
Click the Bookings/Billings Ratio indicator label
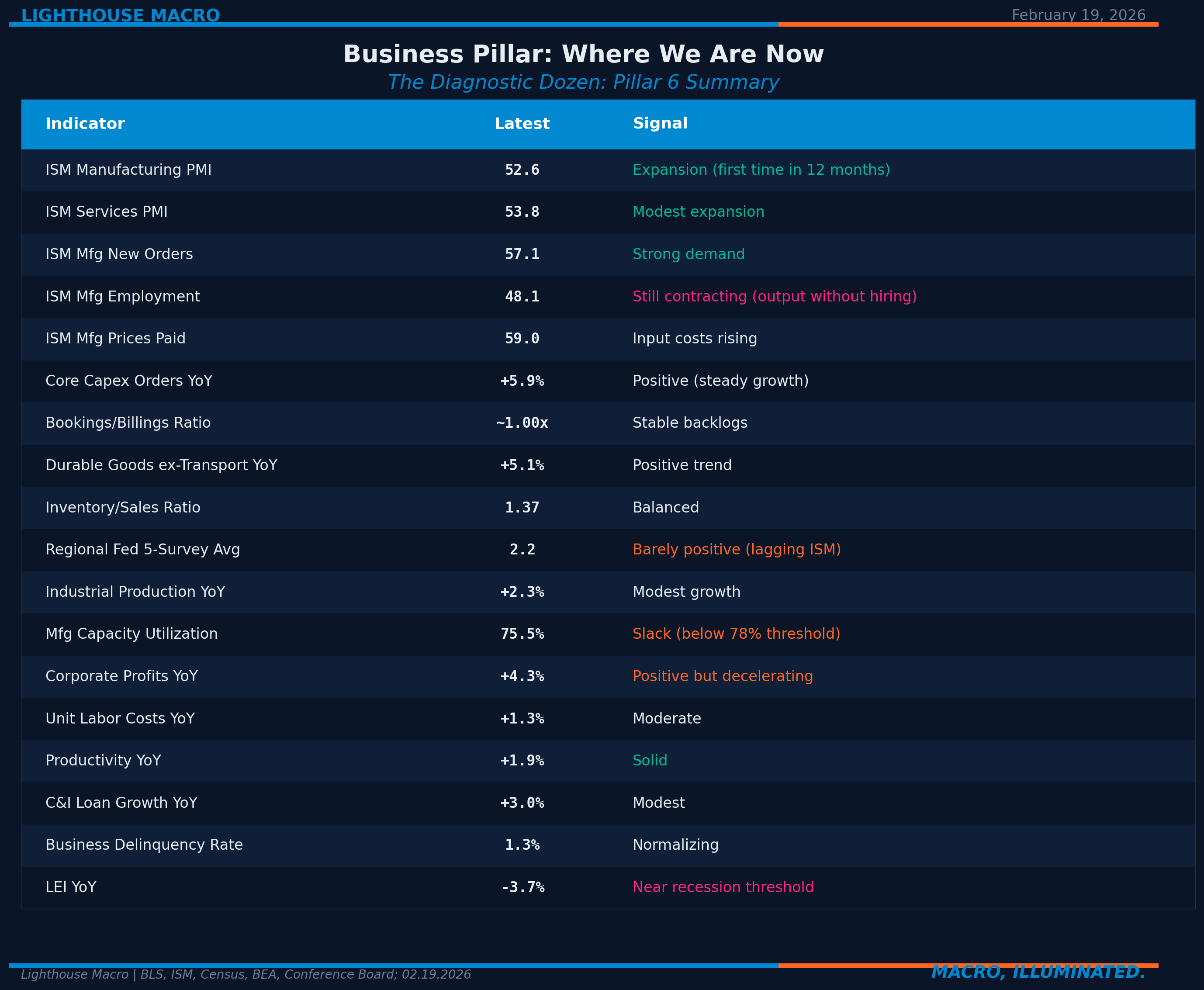coord(128,423)
